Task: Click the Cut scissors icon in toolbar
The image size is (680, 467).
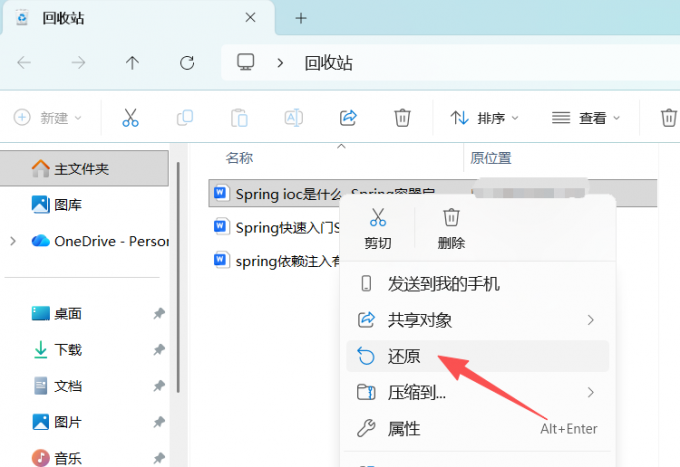Action: tap(130, 118)
